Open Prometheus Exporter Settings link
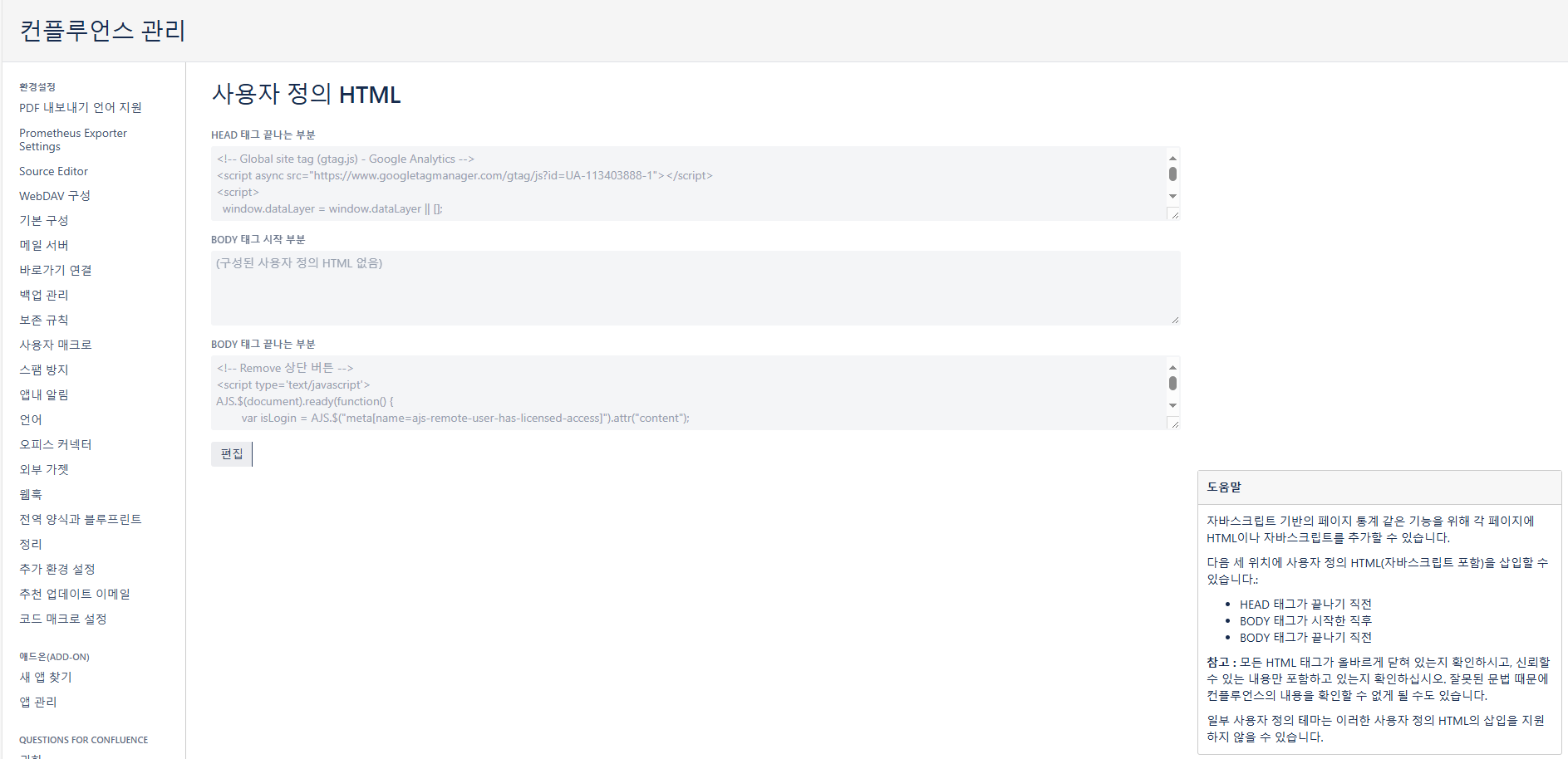 pos(73,140)
